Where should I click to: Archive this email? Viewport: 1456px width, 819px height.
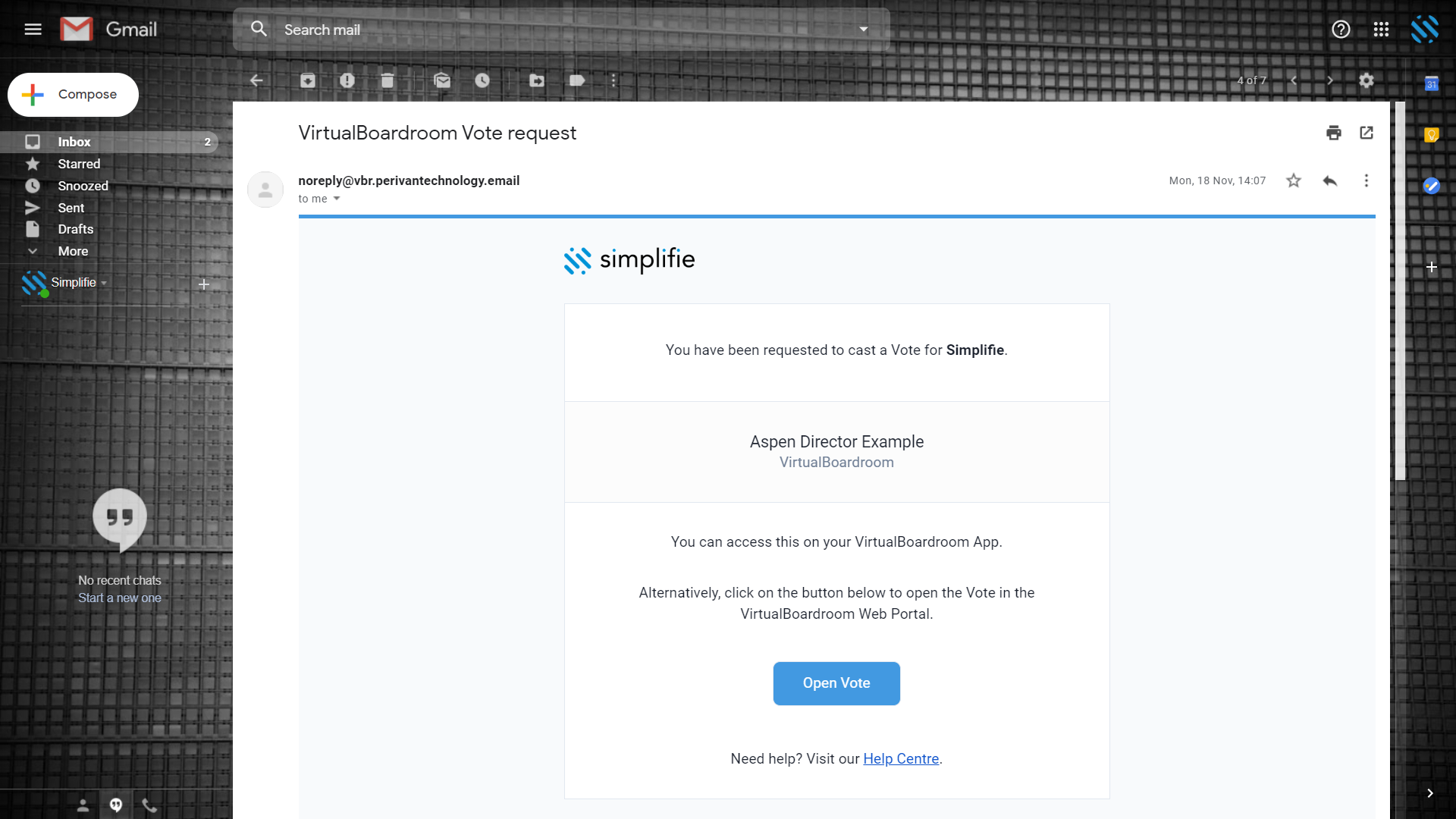307,80
